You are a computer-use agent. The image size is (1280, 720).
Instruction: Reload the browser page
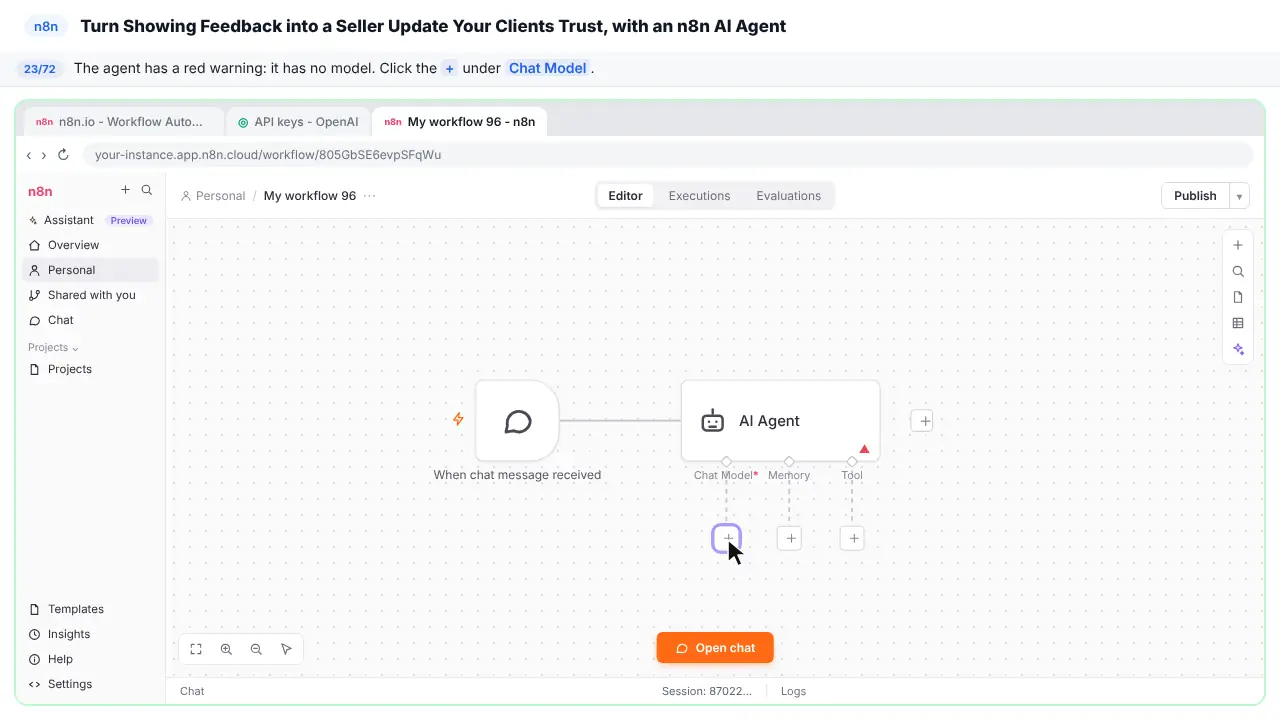tap(63, 155)
